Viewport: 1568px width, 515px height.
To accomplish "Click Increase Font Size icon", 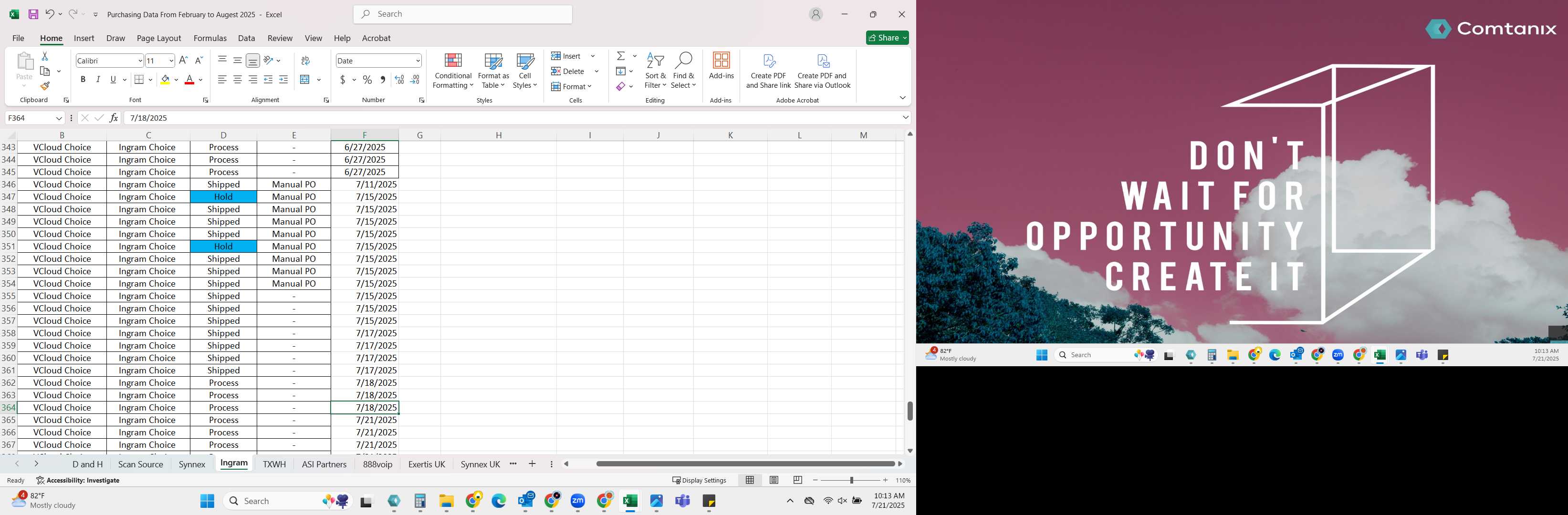I will (183, 60).
